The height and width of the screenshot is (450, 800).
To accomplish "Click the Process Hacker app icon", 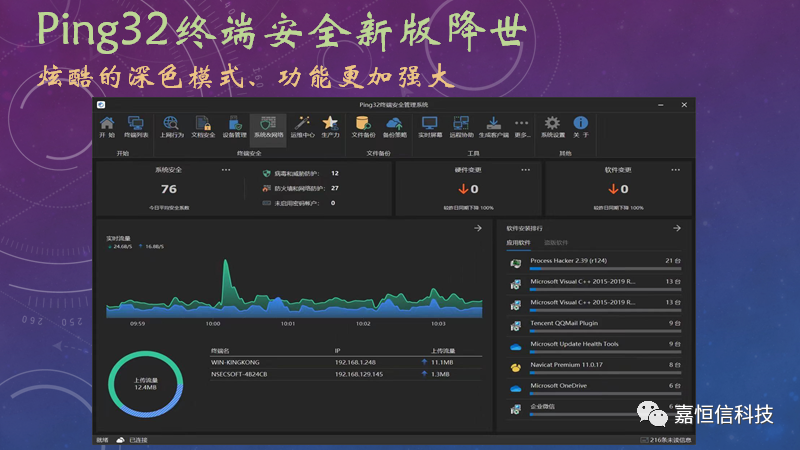I will [516, 263].
